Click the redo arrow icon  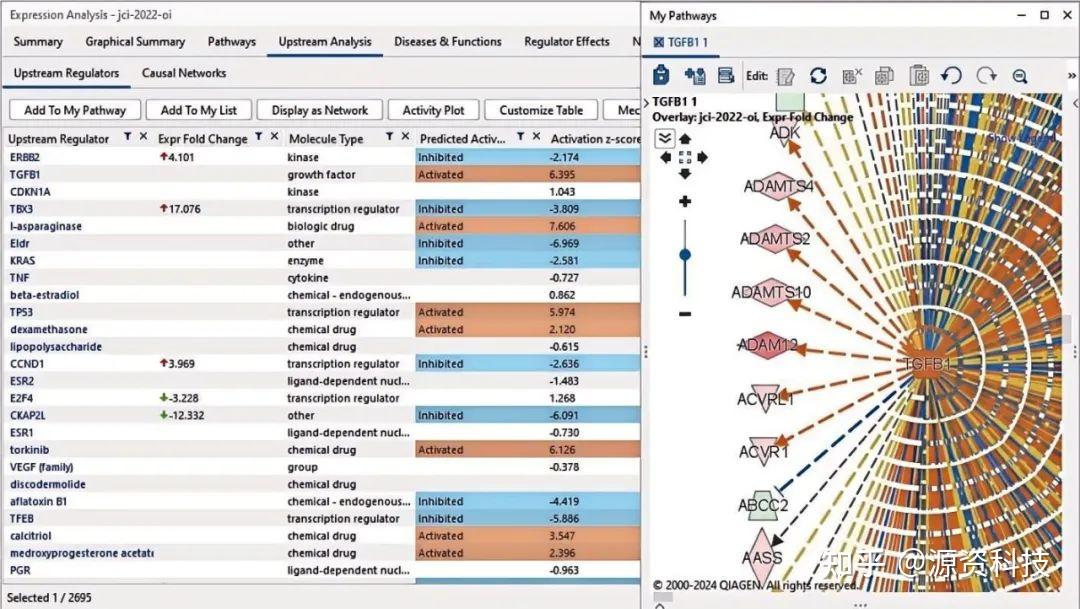(986, 75)
